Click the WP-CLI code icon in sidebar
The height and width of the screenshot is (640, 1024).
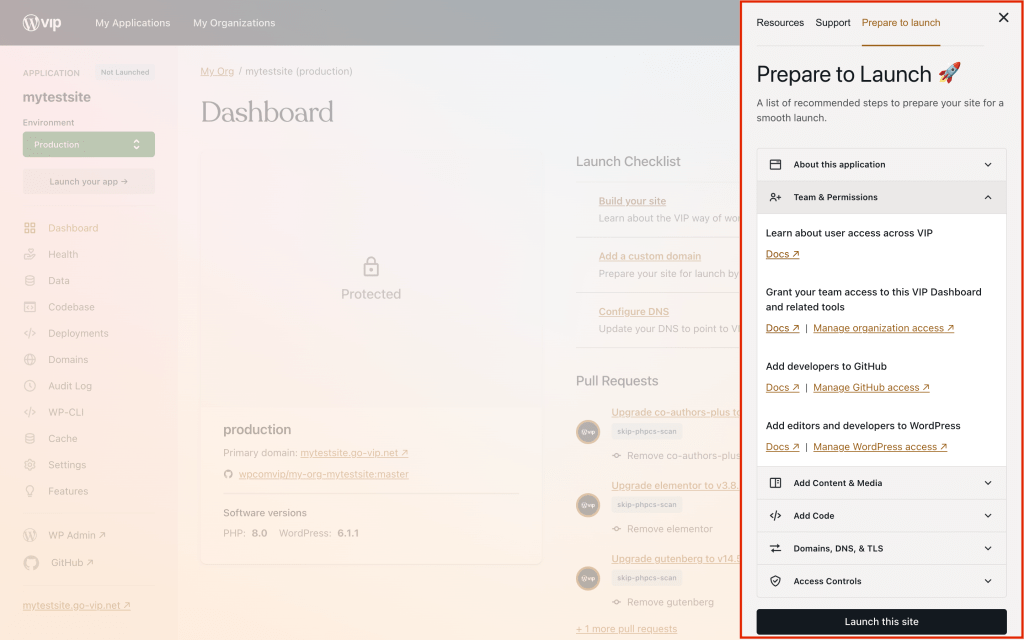click(29, 412)
